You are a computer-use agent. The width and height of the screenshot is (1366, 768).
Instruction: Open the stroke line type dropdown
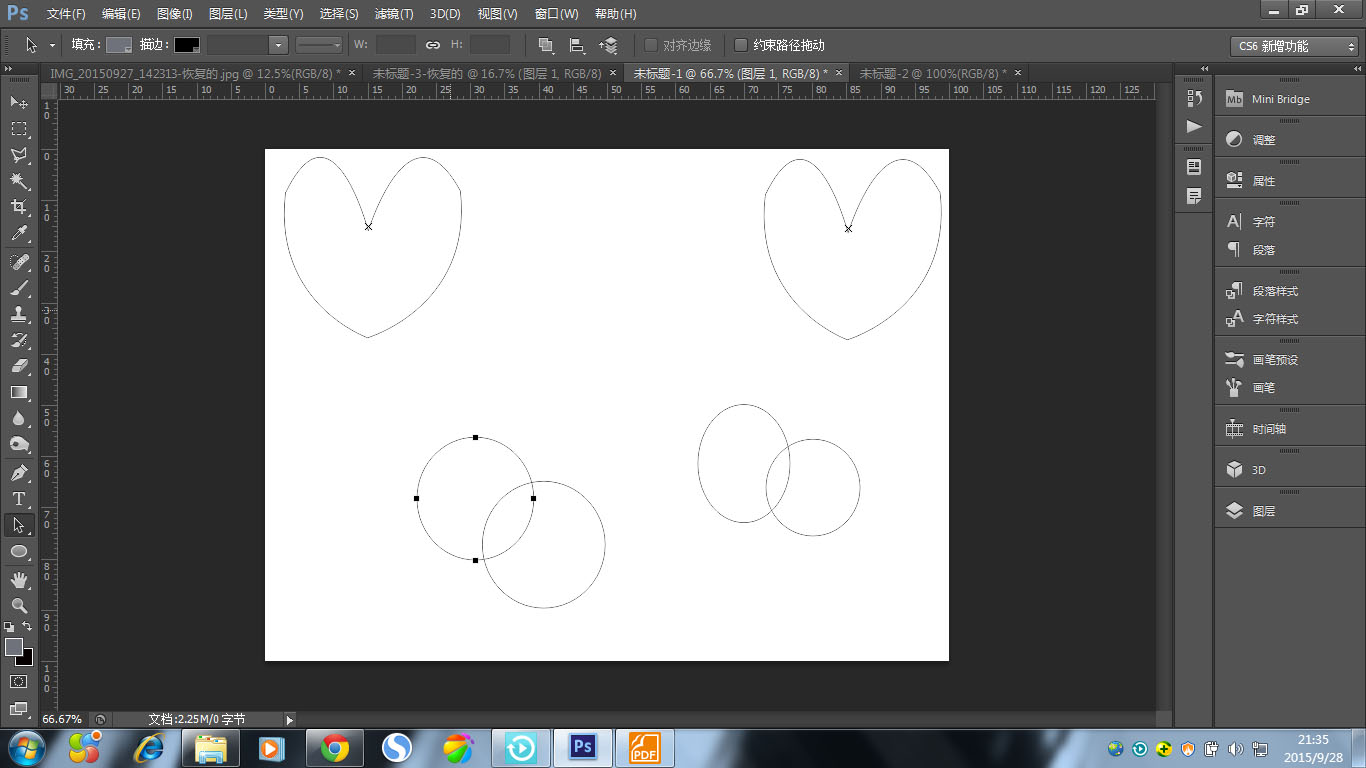point(319,45)
